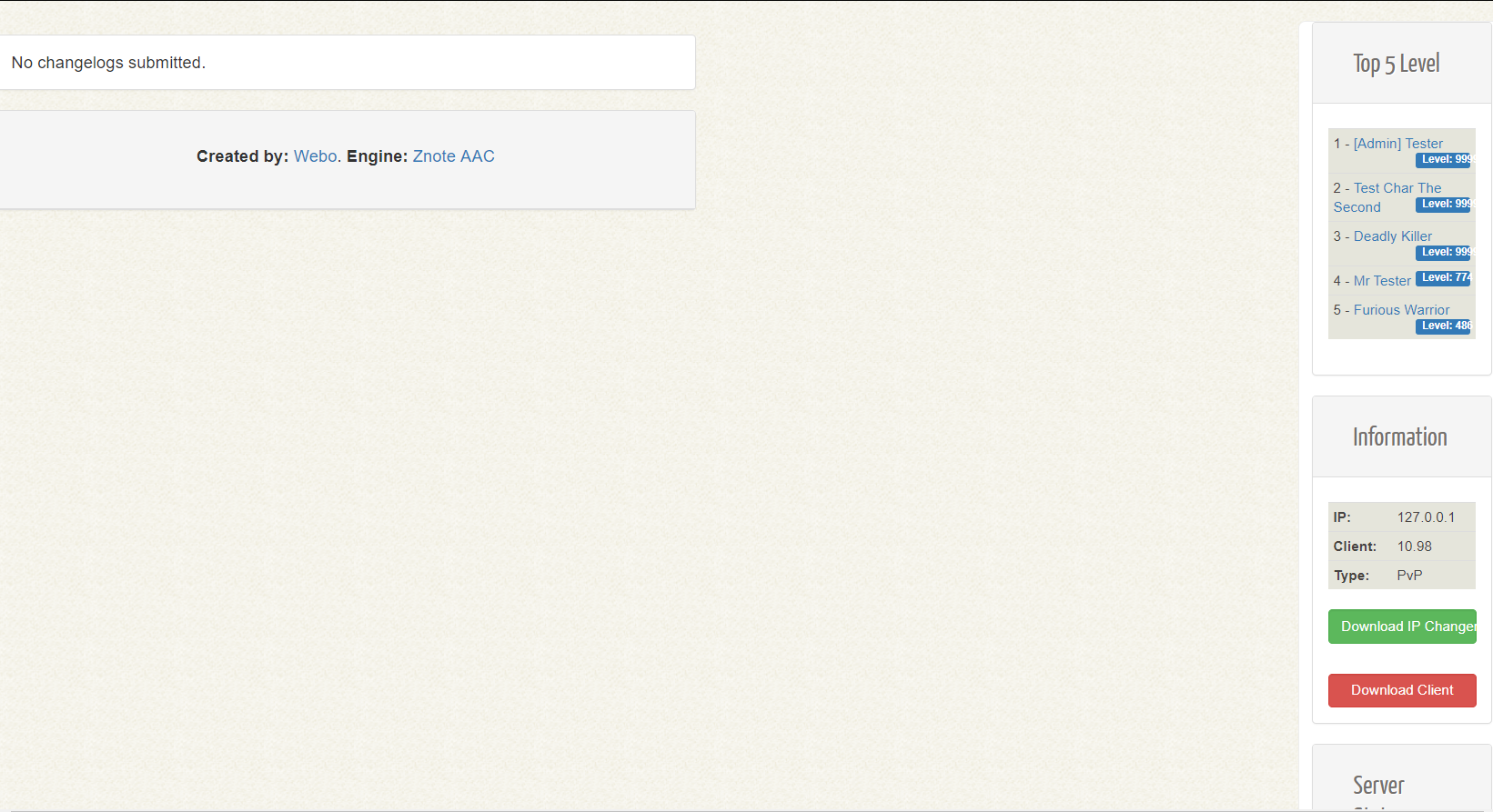This screenshot has height=812, width=1493.
Task: Click the Level badge next to Mr Tester
Action: (1444, 278)
